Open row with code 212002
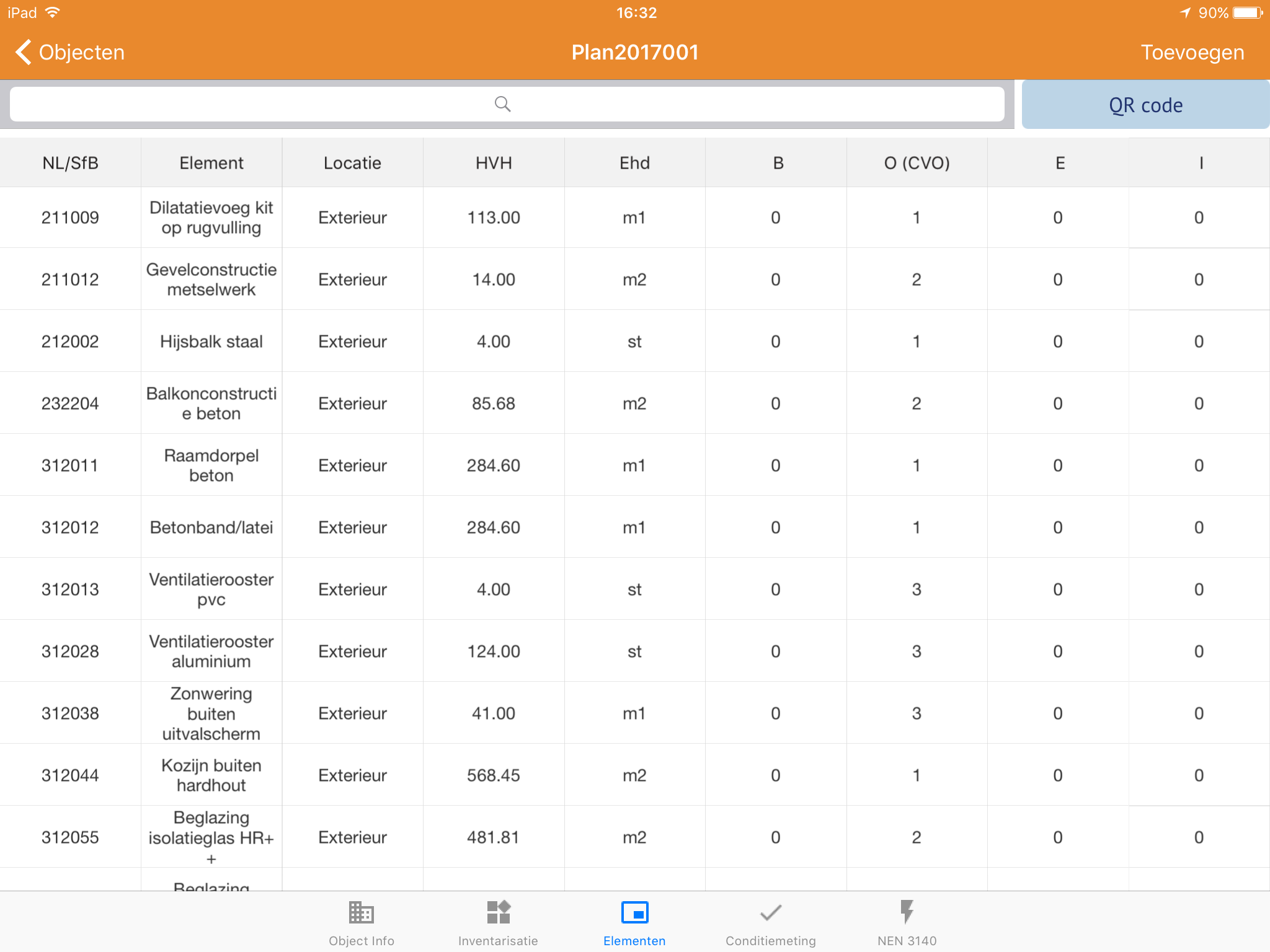 point(70,342)
